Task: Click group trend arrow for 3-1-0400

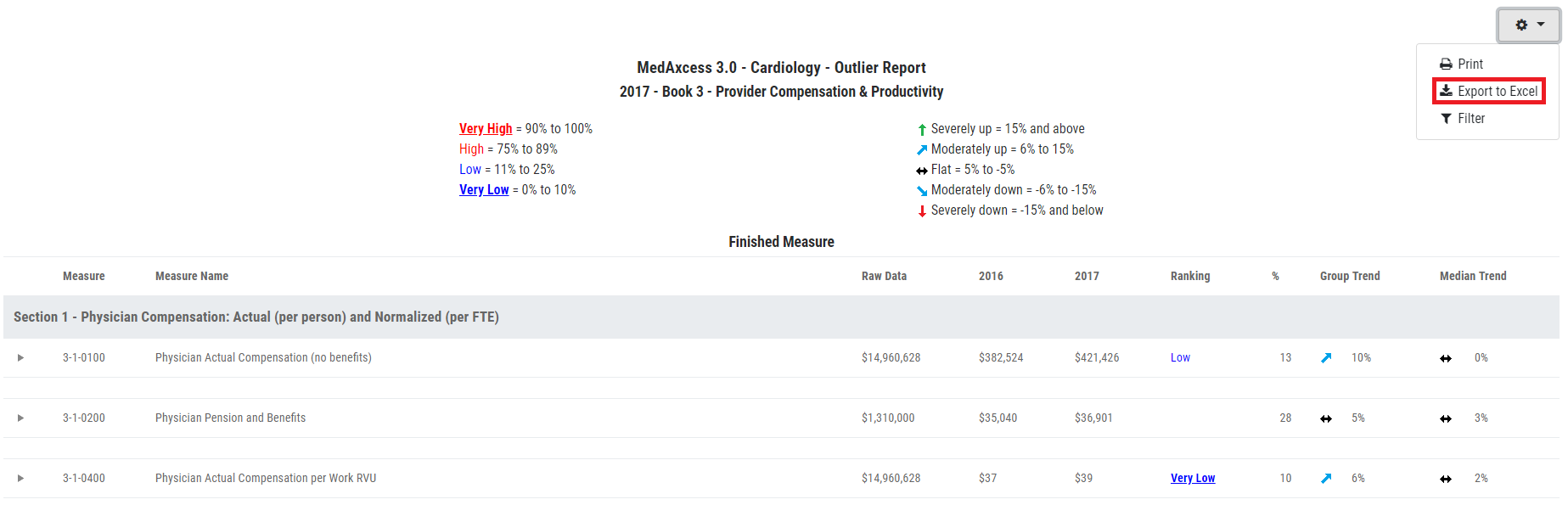Action: coord(1326,479)
